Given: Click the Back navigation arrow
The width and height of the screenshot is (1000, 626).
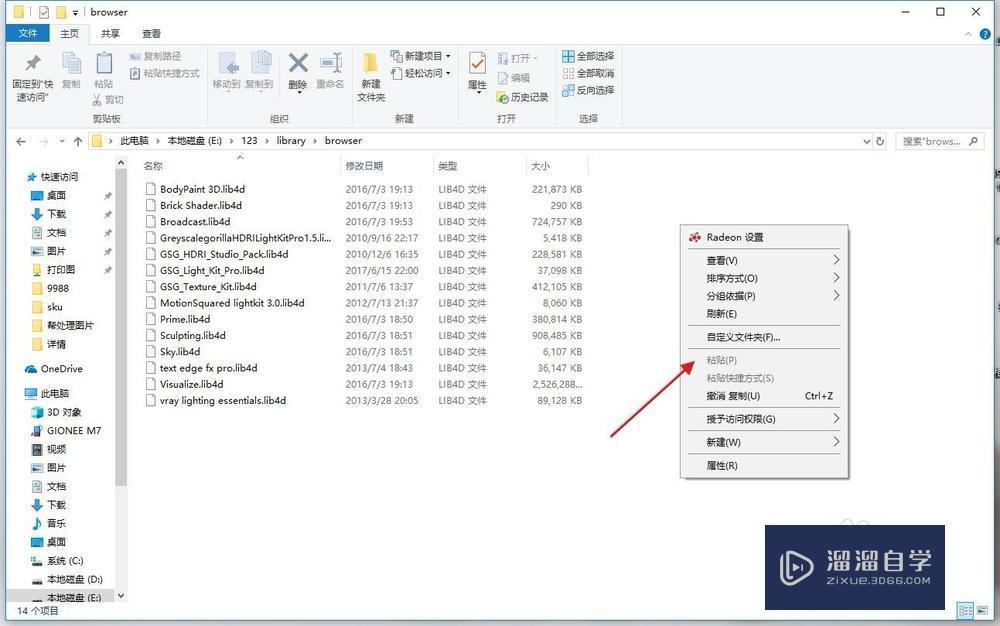Looking at the screenshot, I should coord(21,141).
